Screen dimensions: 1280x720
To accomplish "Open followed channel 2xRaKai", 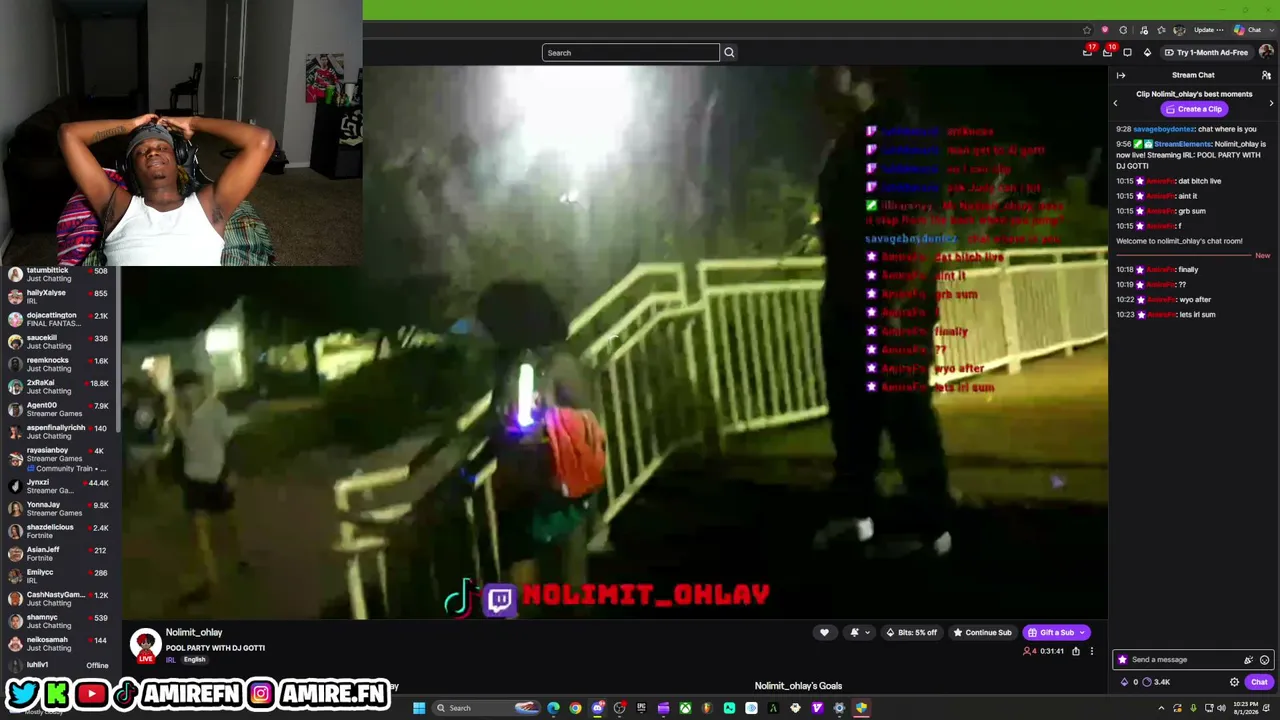I will pyautogui.click(x=60, y=386).
